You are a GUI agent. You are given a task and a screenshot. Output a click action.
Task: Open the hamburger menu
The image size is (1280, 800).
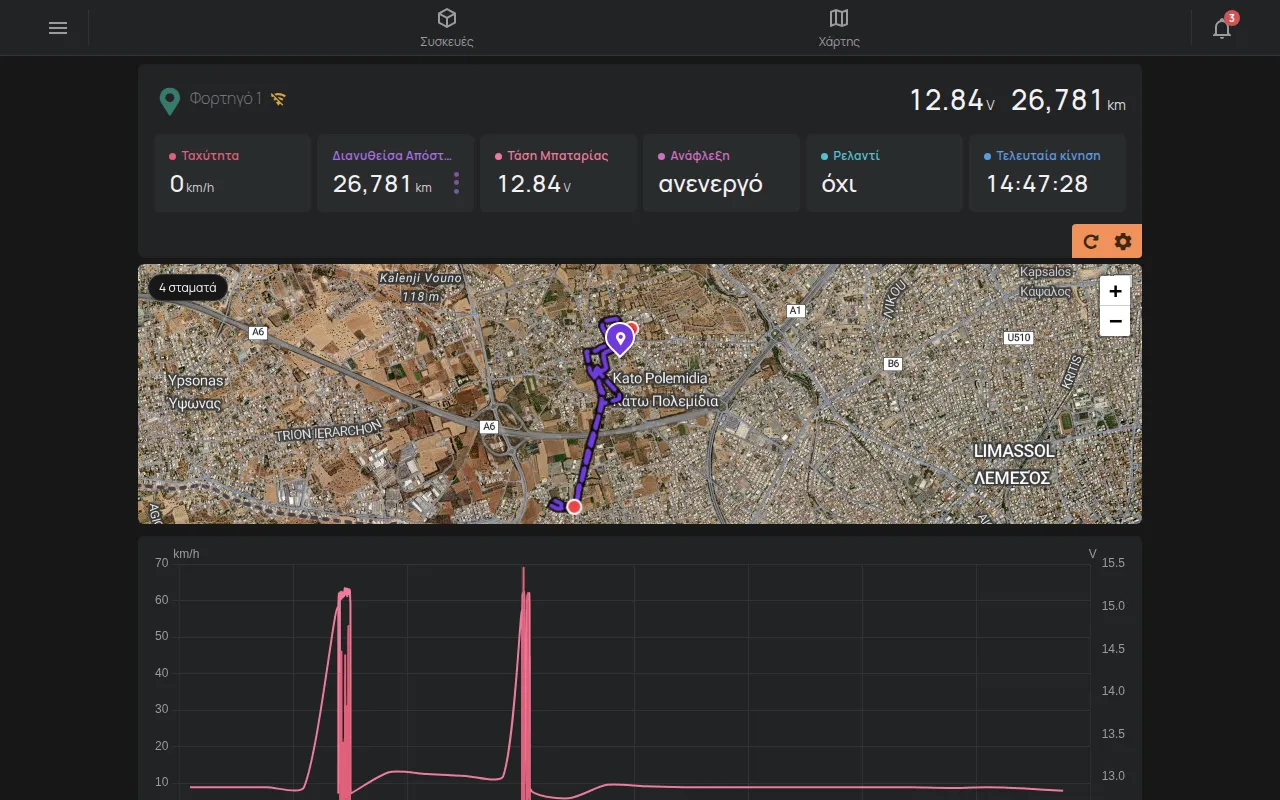pos(58,28)
